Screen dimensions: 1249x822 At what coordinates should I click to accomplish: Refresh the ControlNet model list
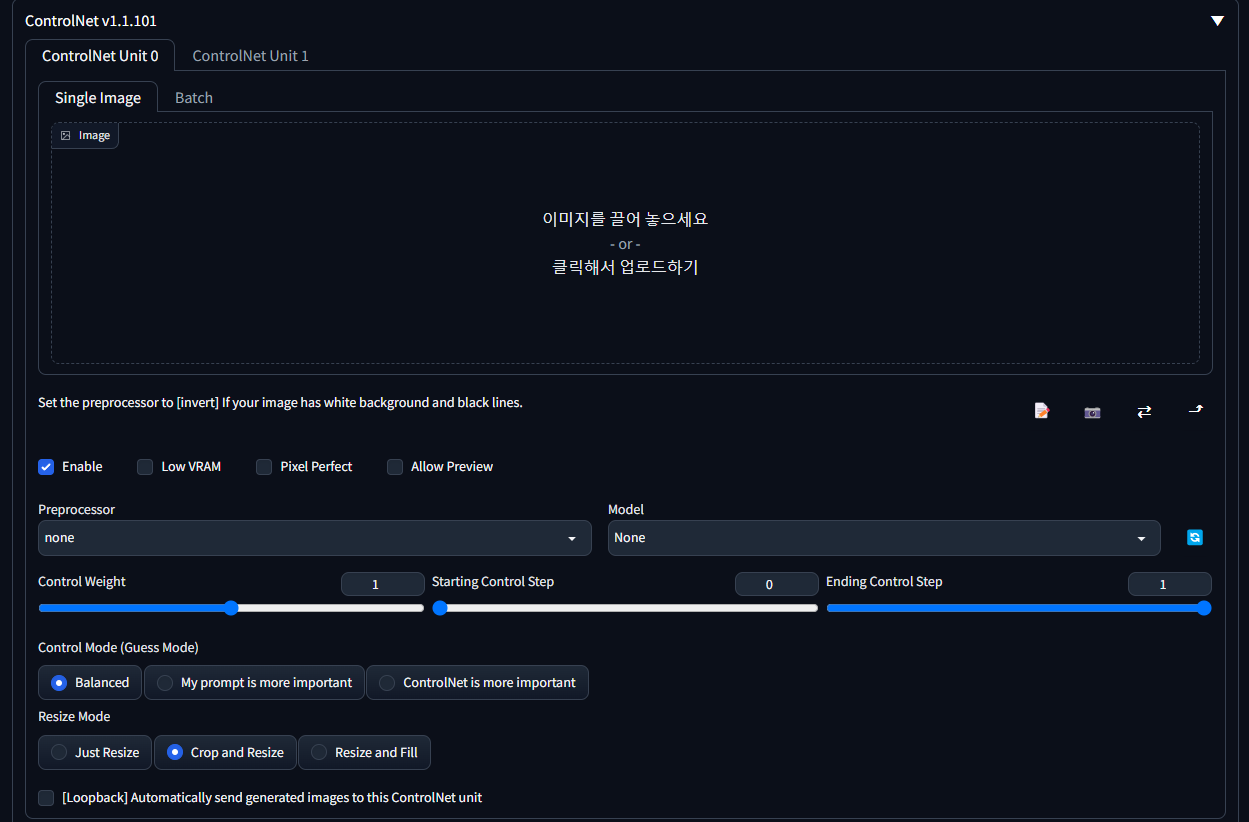click(1195, 537)
